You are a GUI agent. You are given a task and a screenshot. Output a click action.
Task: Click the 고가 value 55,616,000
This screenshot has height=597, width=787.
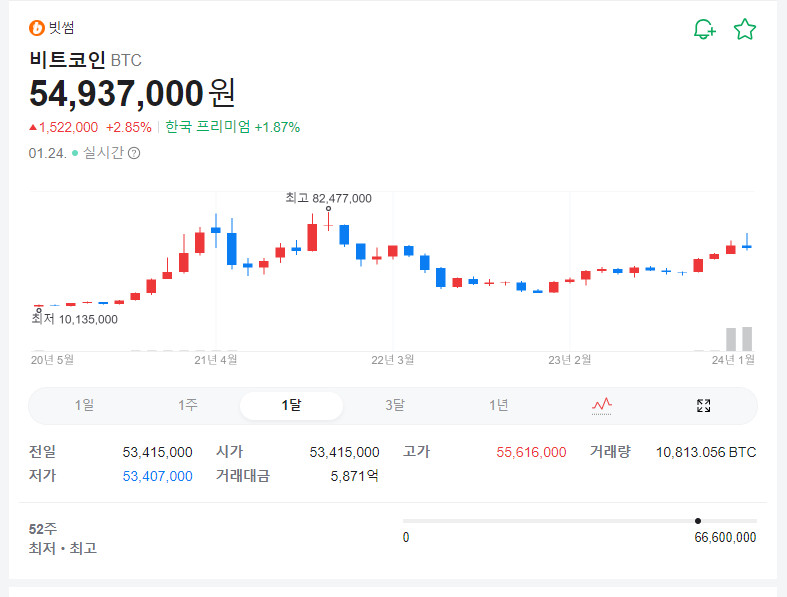(x=531, y=452)
